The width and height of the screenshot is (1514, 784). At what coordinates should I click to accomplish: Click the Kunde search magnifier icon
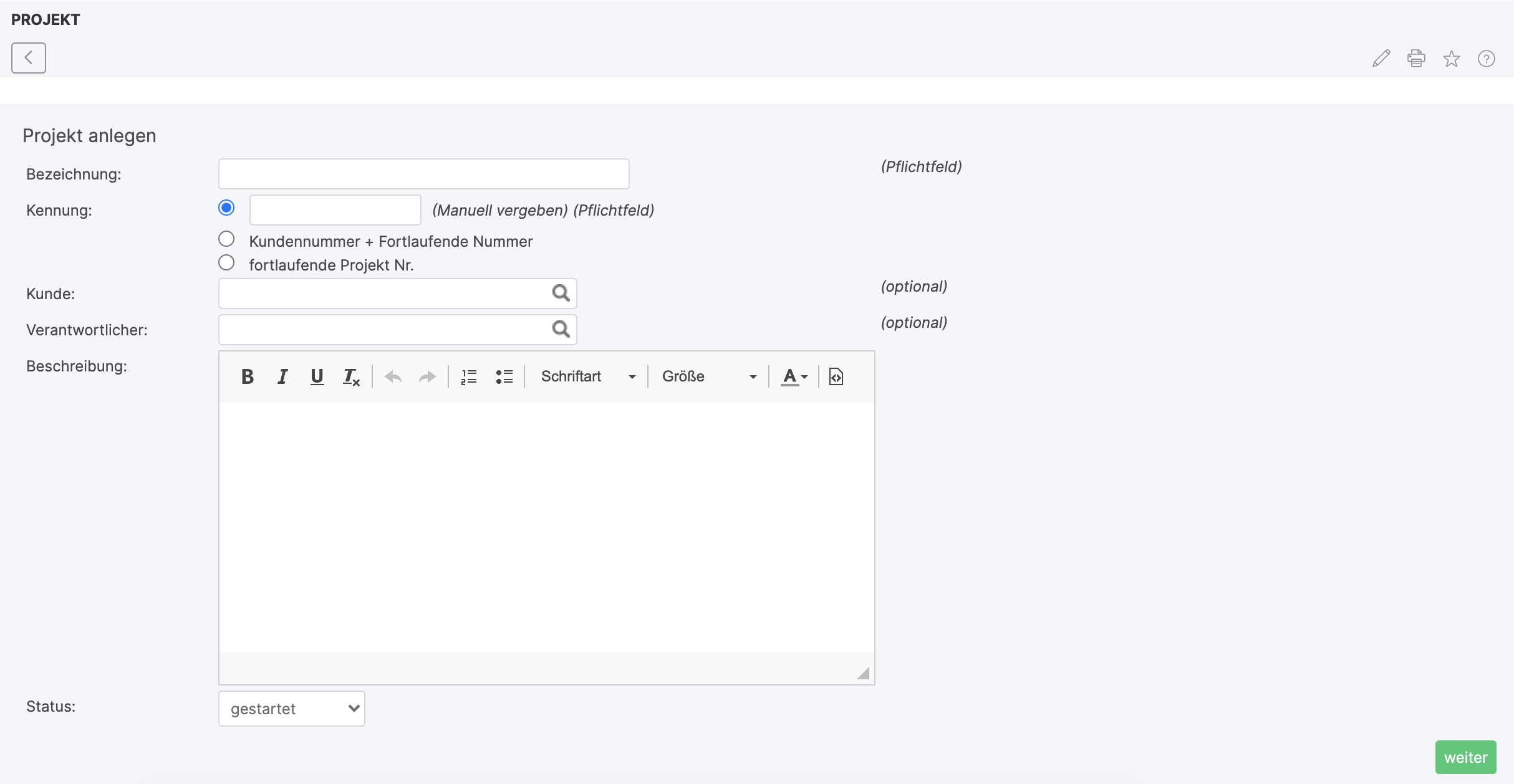561,293
